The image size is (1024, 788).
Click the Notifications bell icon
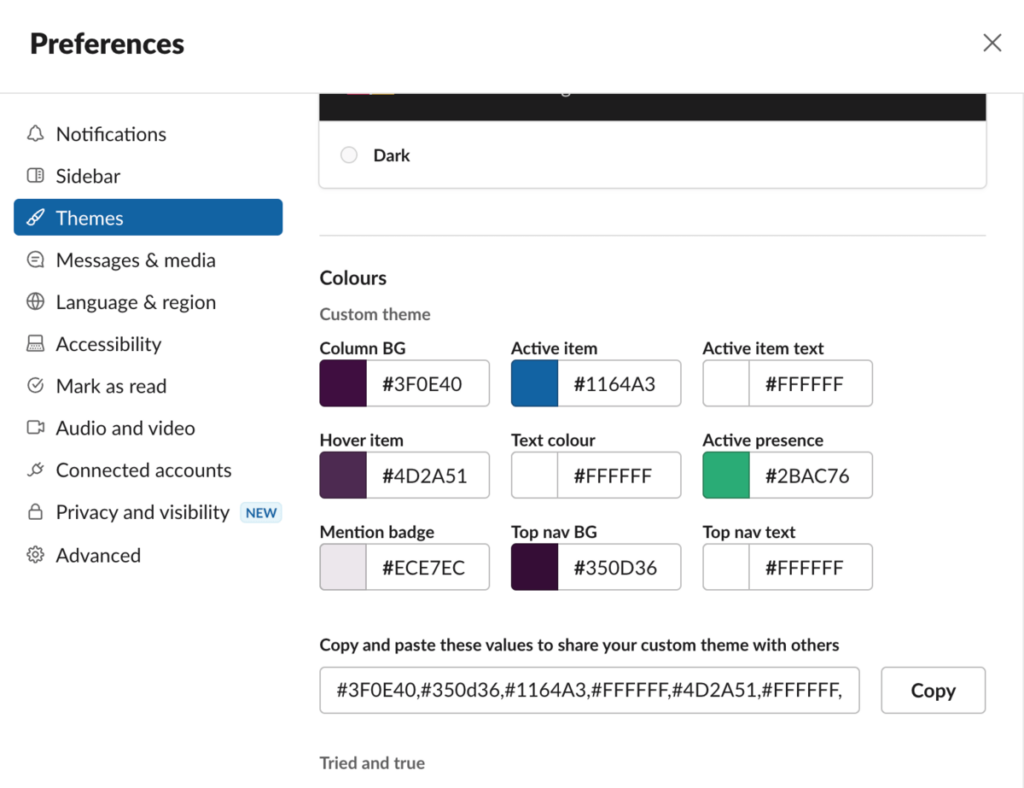click(36, 134)
